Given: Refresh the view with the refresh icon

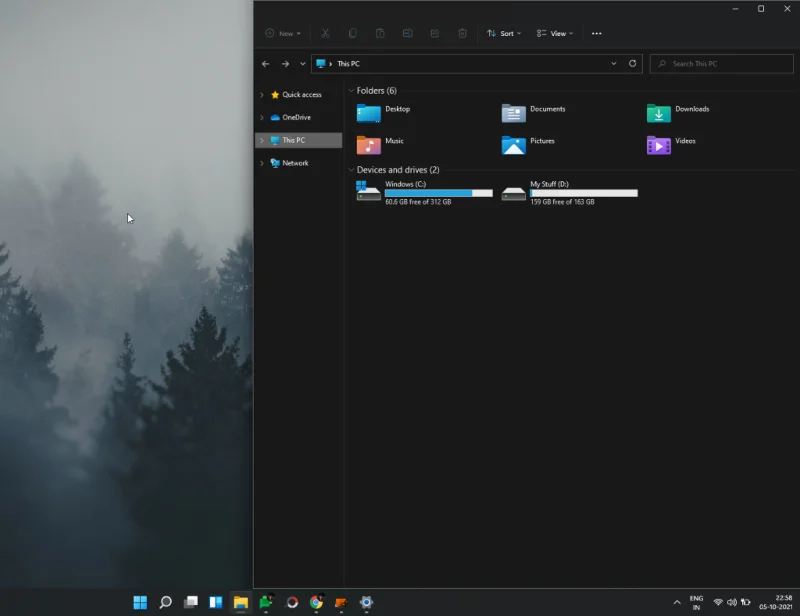Looking at the screenshot, I should click(632, 64).
